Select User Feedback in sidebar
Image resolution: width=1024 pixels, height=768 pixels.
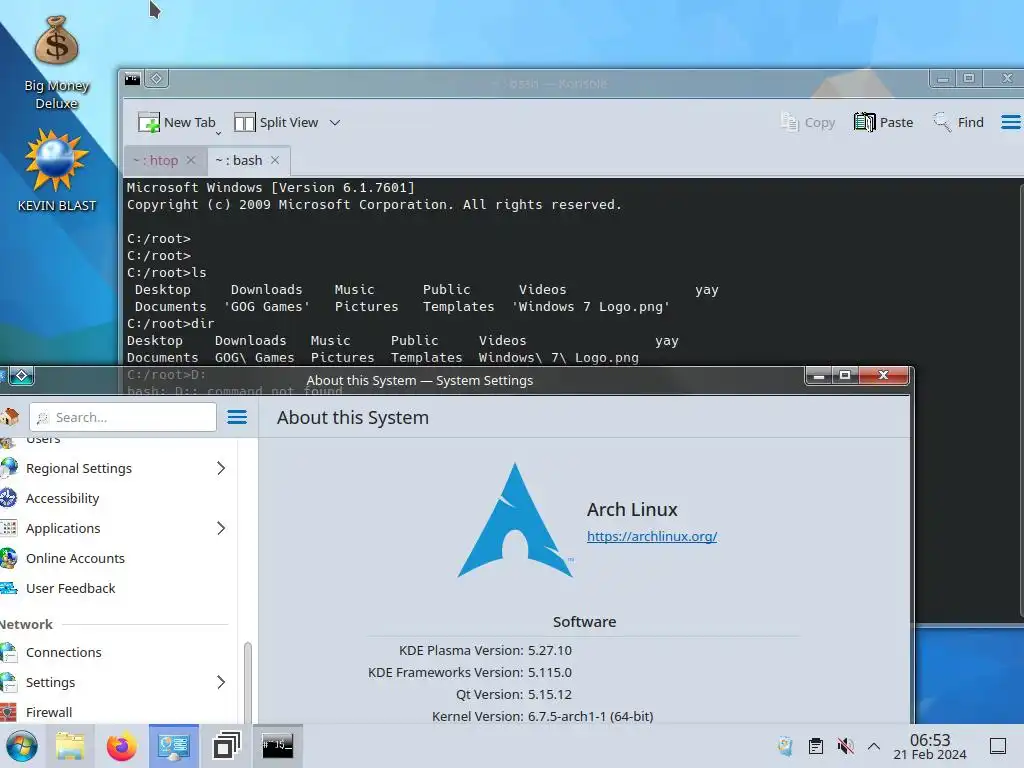pyautogui.click(x=116, y=588)
